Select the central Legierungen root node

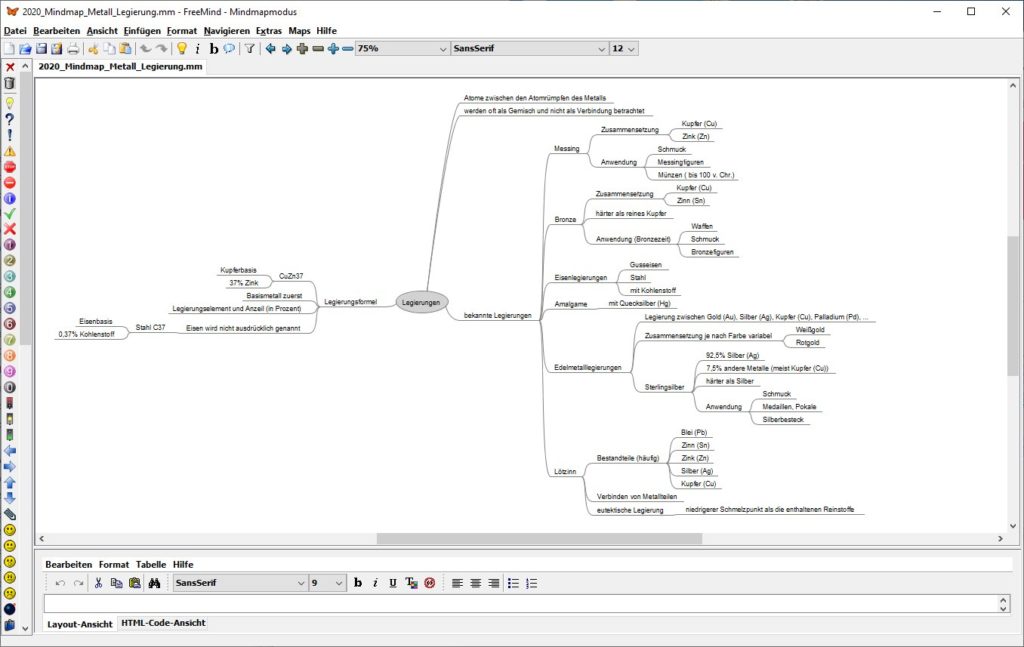(421, 302)
